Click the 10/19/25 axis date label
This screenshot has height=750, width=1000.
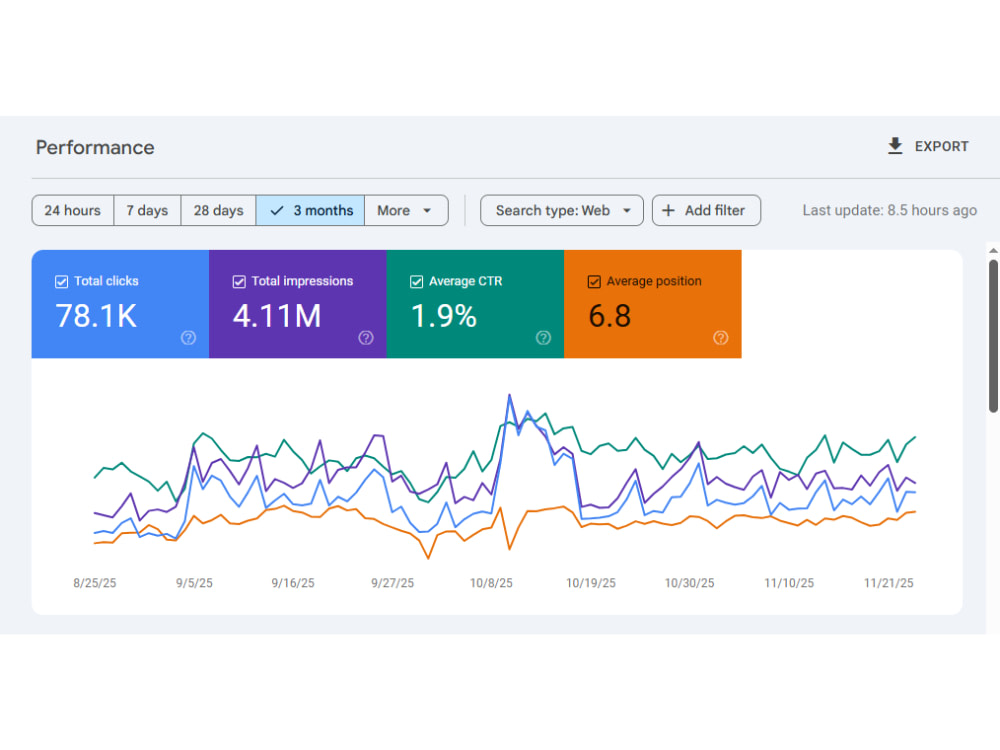click(x=591, y=583)
